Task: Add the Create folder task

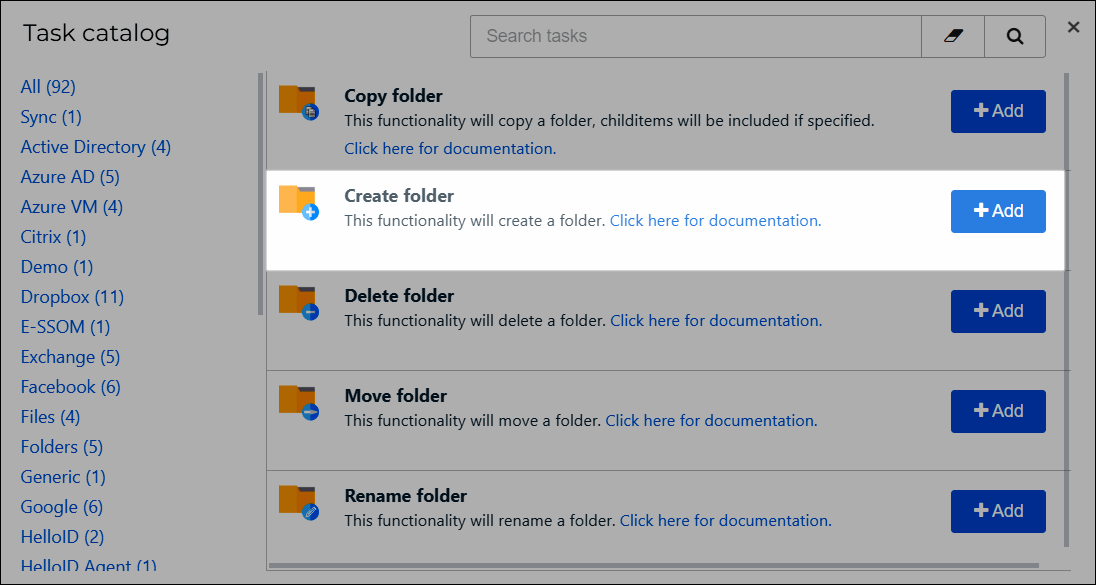Action: (x=998, y=211)
